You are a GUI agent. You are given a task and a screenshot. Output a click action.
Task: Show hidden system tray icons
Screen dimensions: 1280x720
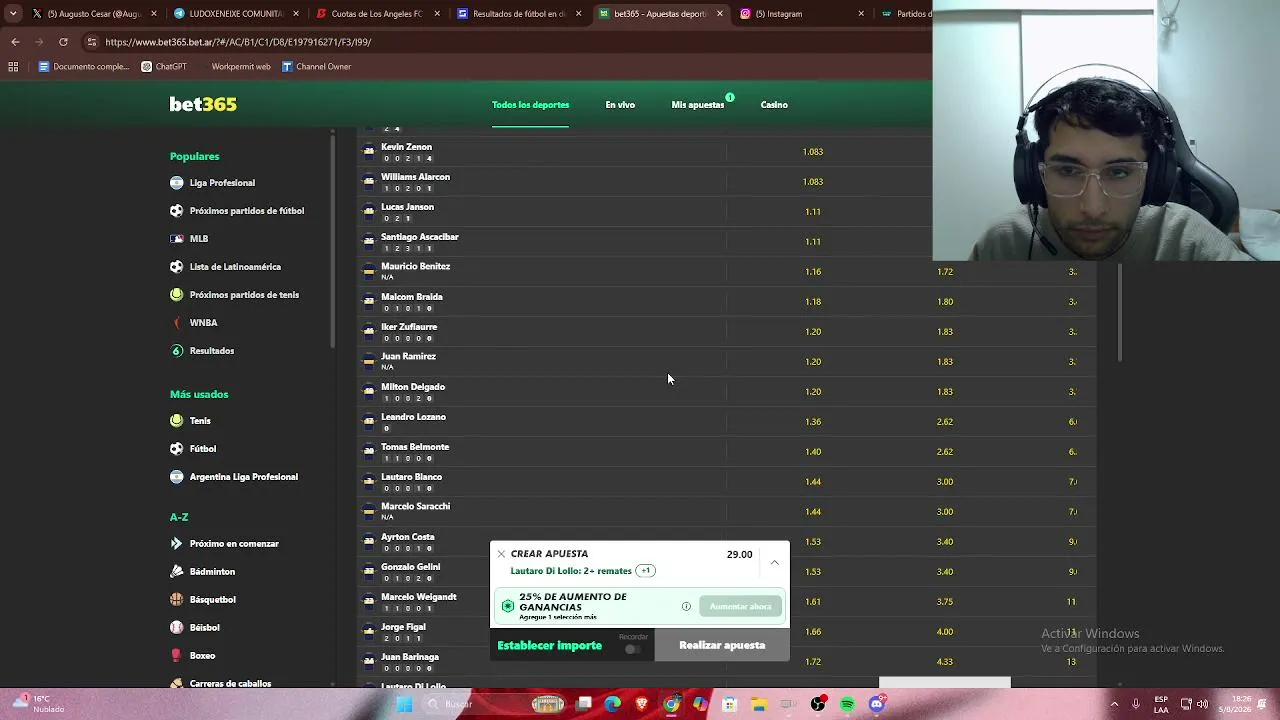pos(1115,704)
